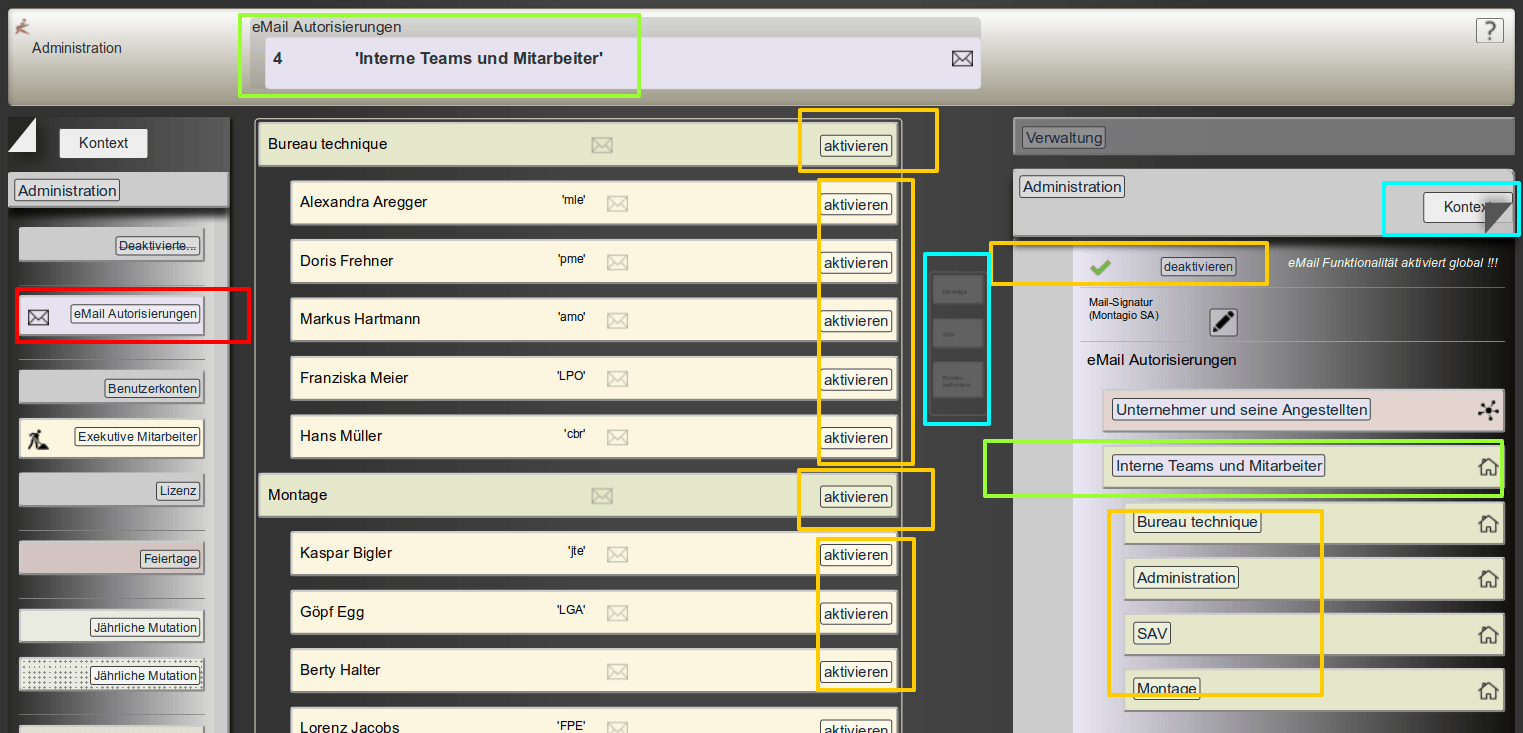The height and width of the screenshot is (733, 1523).
Task: Click the left Kontext button
Action: pyautogui.click(x=103, y=143)
